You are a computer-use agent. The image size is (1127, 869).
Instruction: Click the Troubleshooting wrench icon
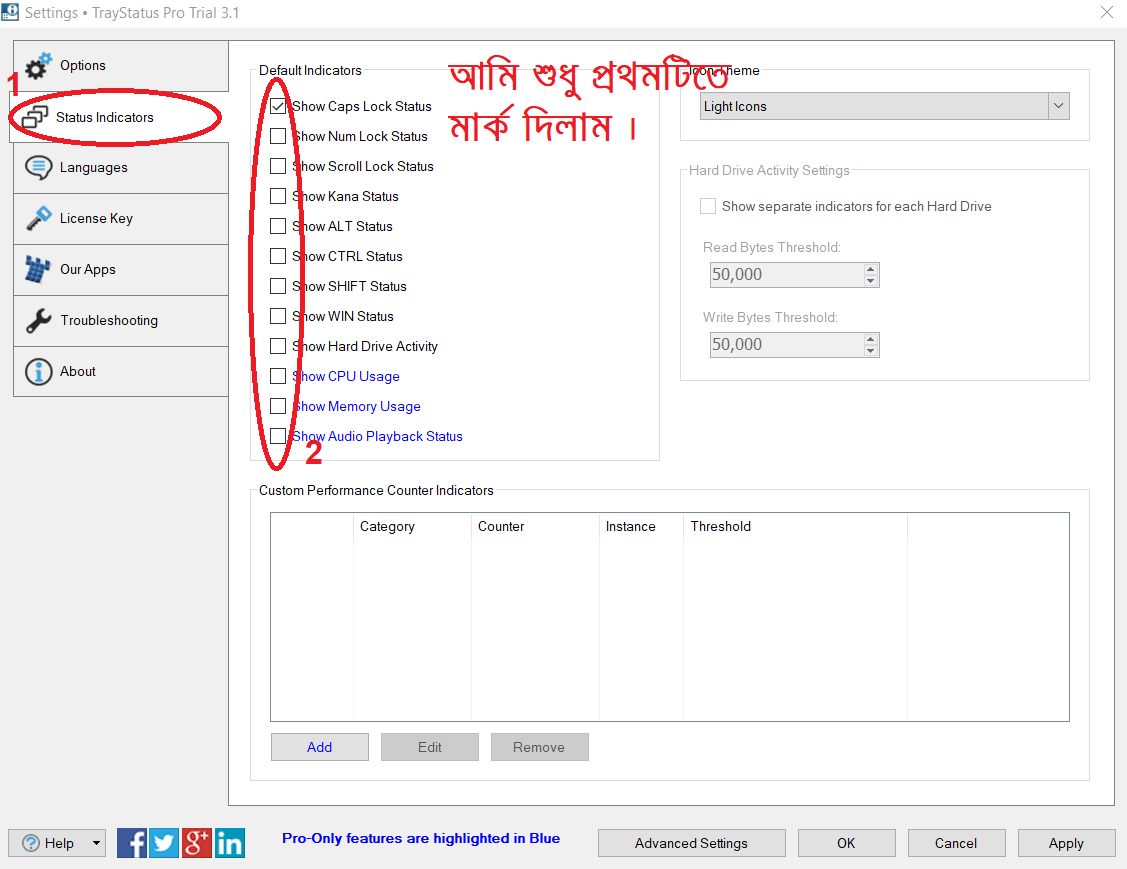38,321
